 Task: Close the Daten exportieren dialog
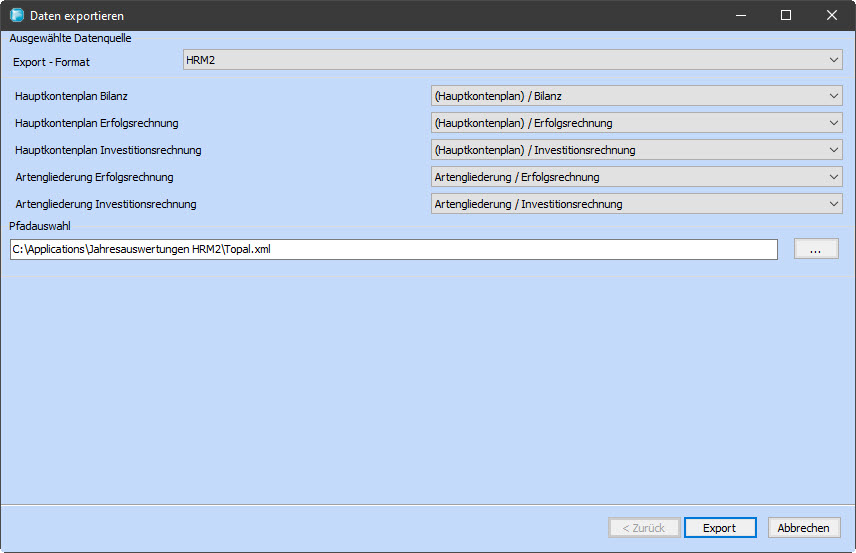coord(832,16)
